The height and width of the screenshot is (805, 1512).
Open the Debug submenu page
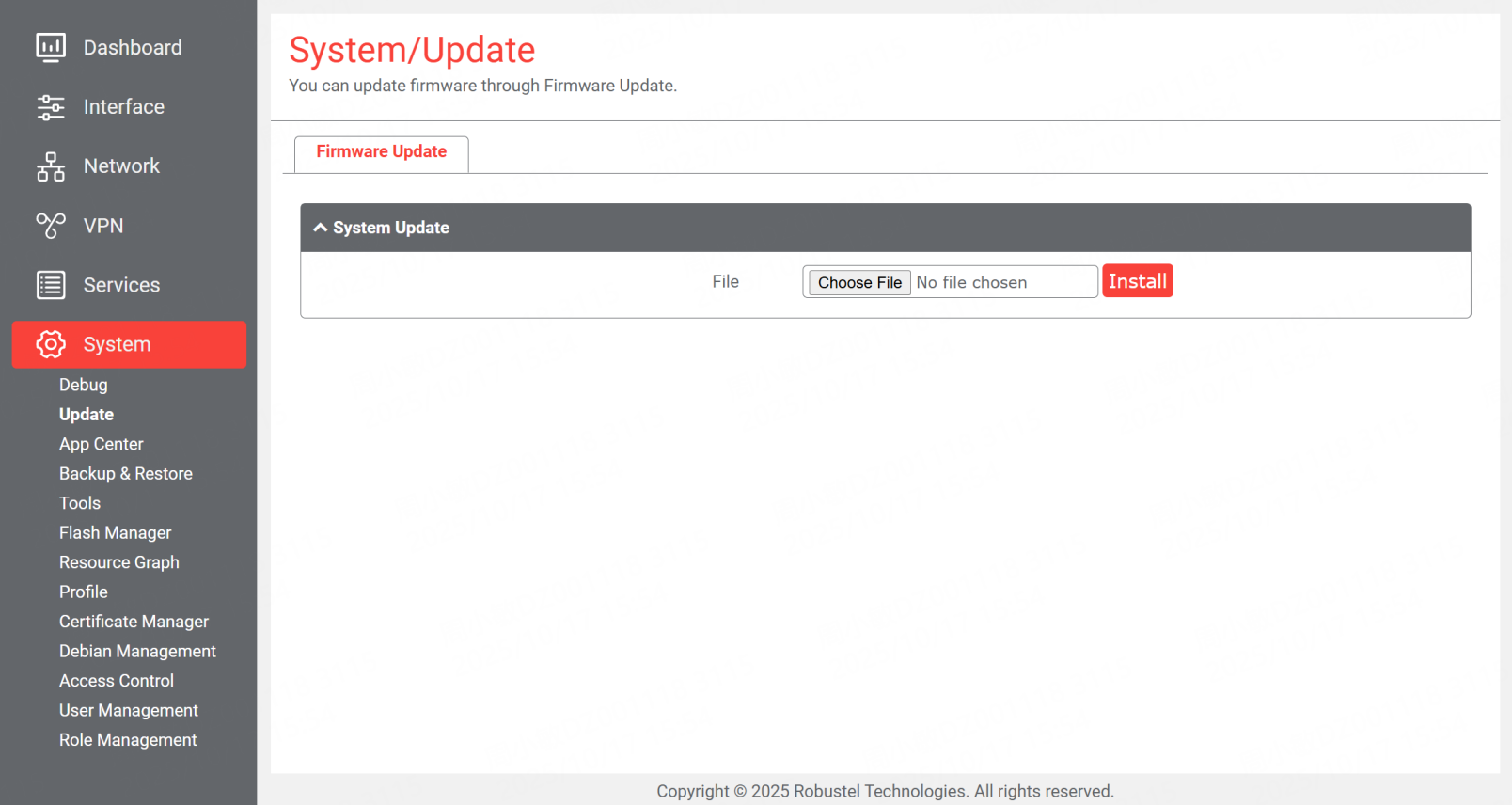(x=84, y=385)
